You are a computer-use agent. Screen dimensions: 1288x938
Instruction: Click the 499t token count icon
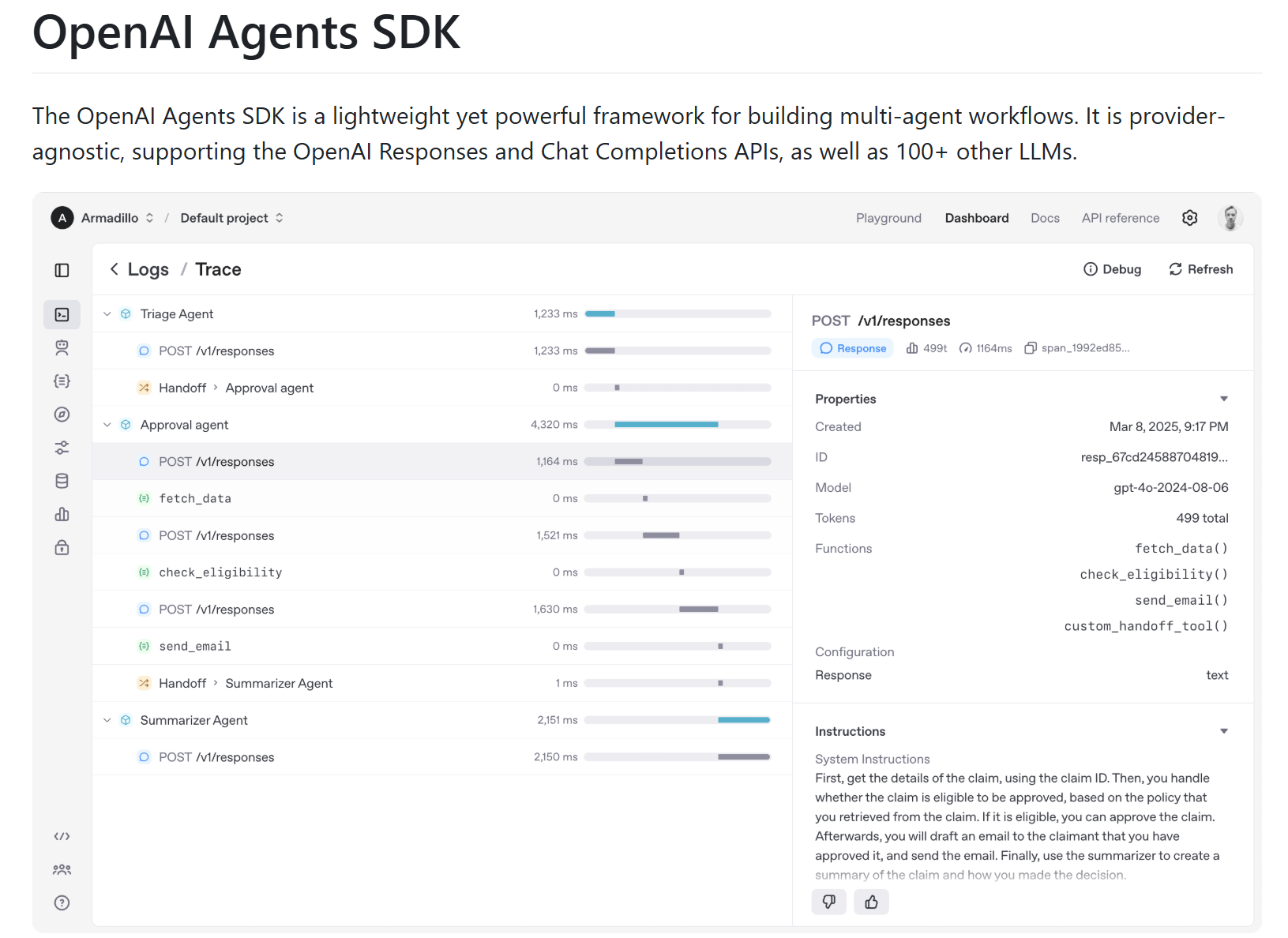point(912,348)
